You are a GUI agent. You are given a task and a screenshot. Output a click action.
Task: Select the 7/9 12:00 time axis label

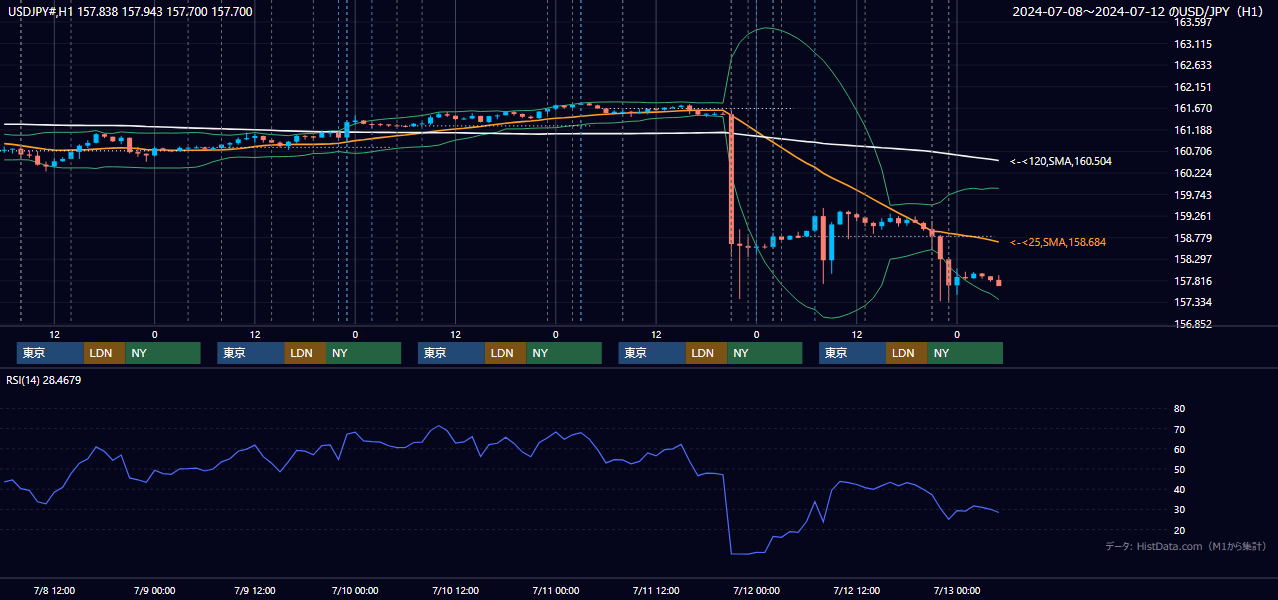[x=255, y=590]
